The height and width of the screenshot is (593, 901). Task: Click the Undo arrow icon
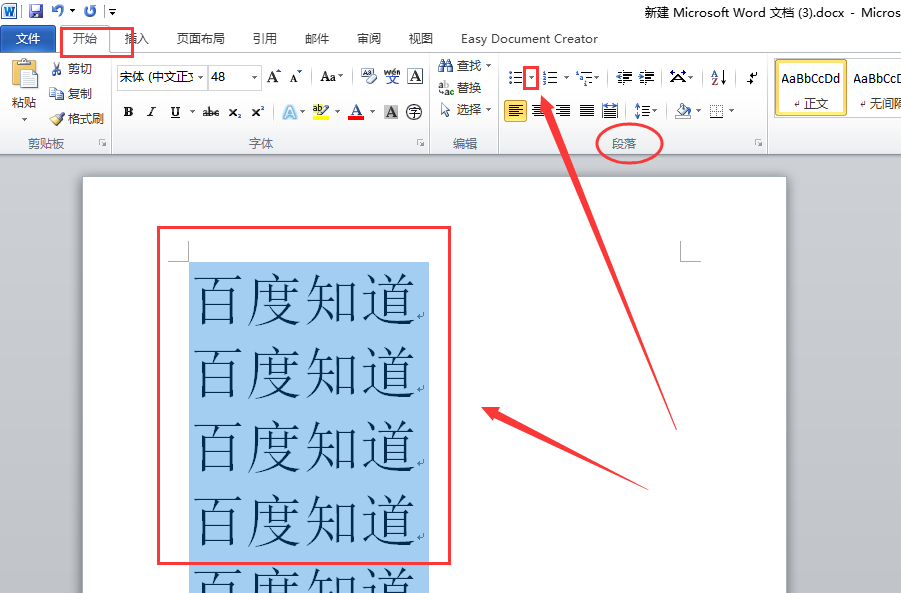point(58,10)
